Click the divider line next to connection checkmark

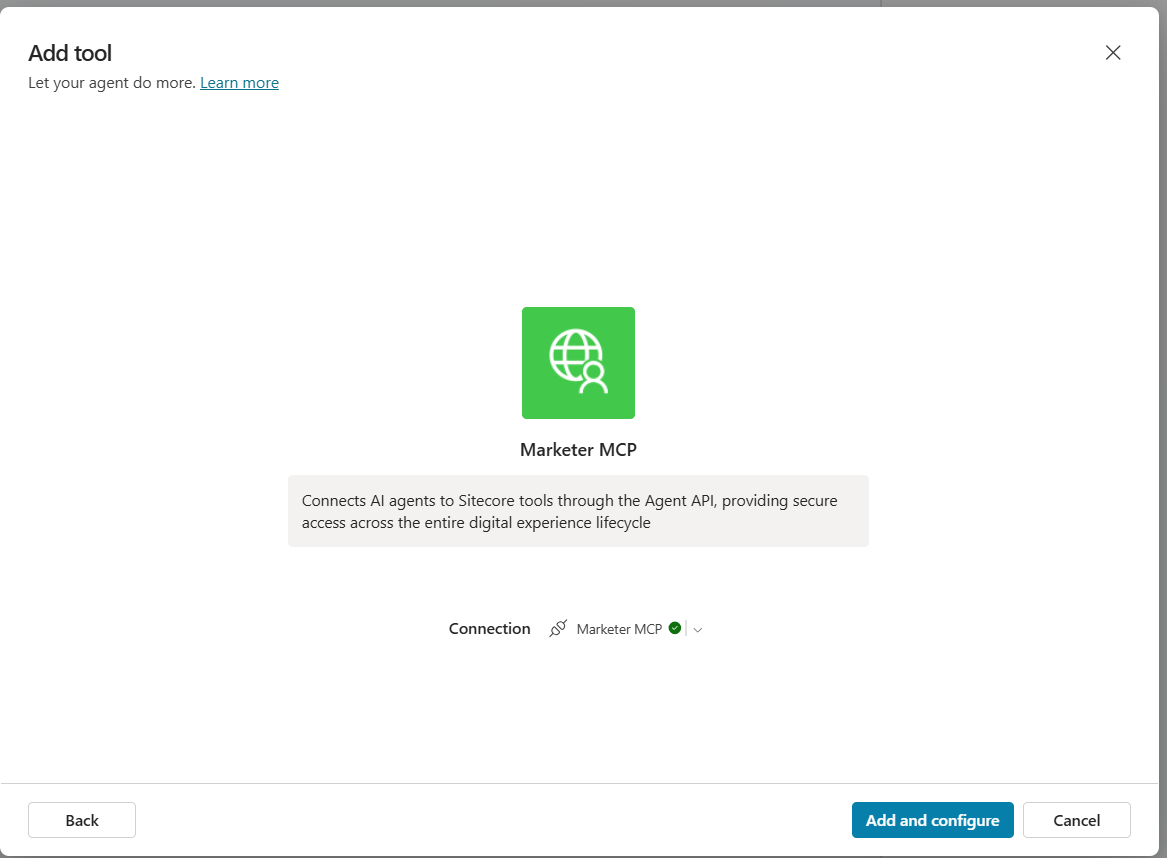[687, 629]
